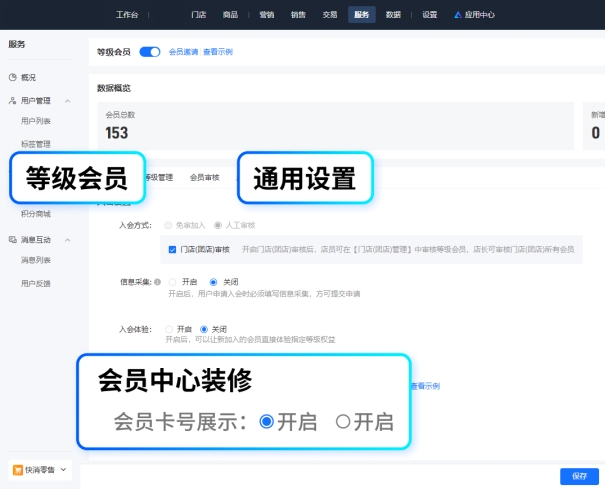605x489 pixels.
Task: Click the 概况 overview icon in sidebar
Action: [x=12, y=77]
